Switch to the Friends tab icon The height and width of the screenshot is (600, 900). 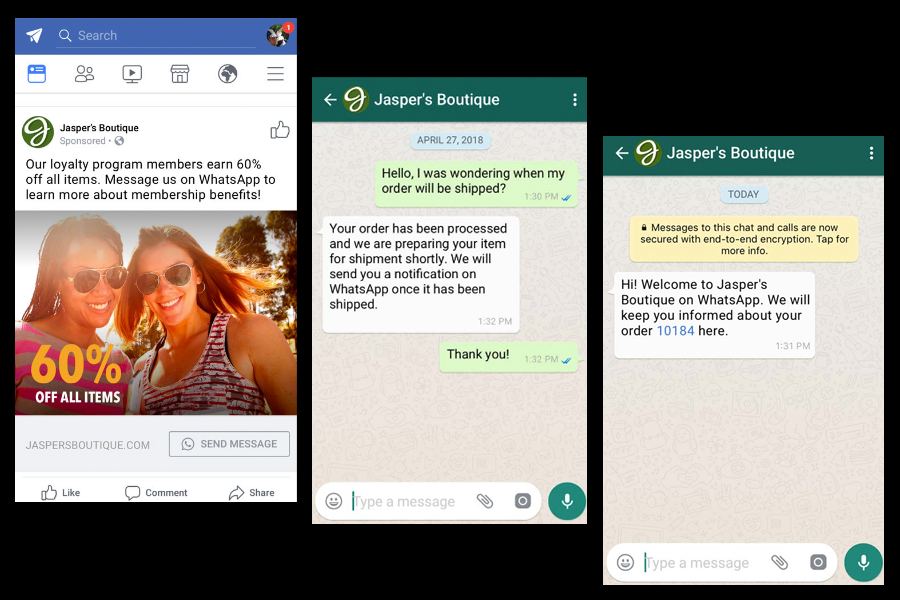[x=84, y=74]
